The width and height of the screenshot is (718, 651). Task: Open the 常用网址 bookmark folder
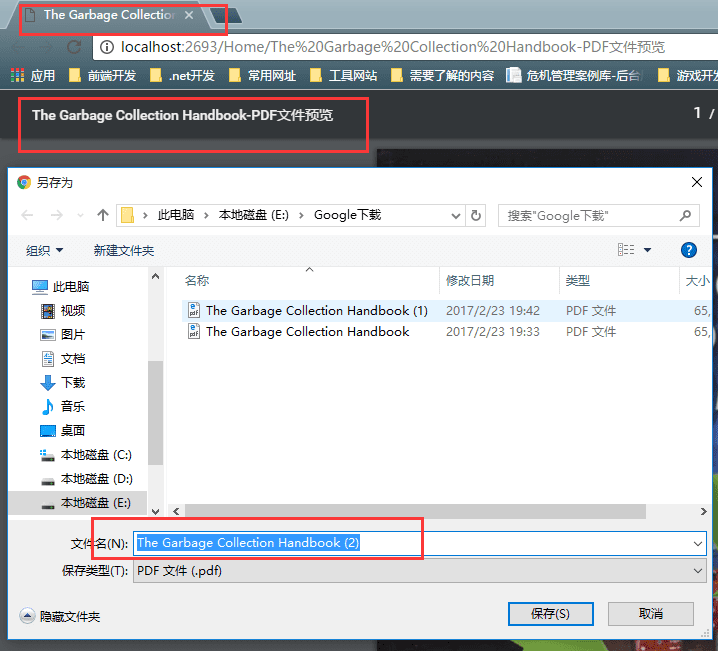262,75
